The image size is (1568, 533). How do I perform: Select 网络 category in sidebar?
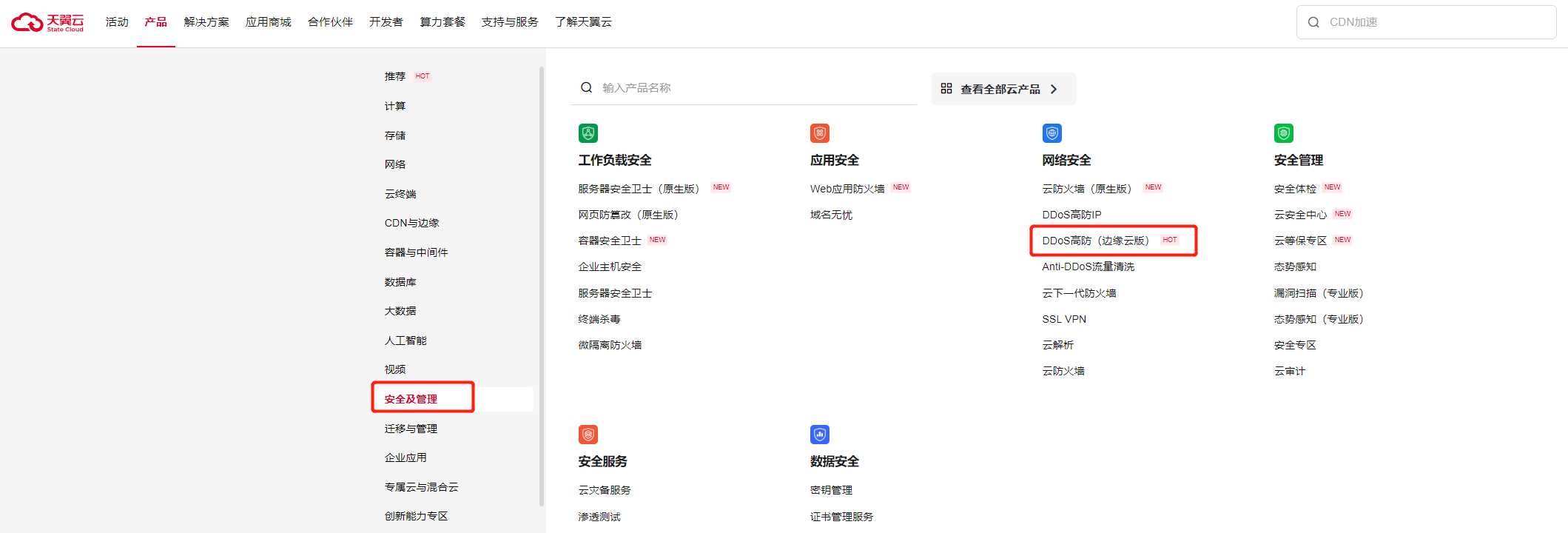coord(395,164)
